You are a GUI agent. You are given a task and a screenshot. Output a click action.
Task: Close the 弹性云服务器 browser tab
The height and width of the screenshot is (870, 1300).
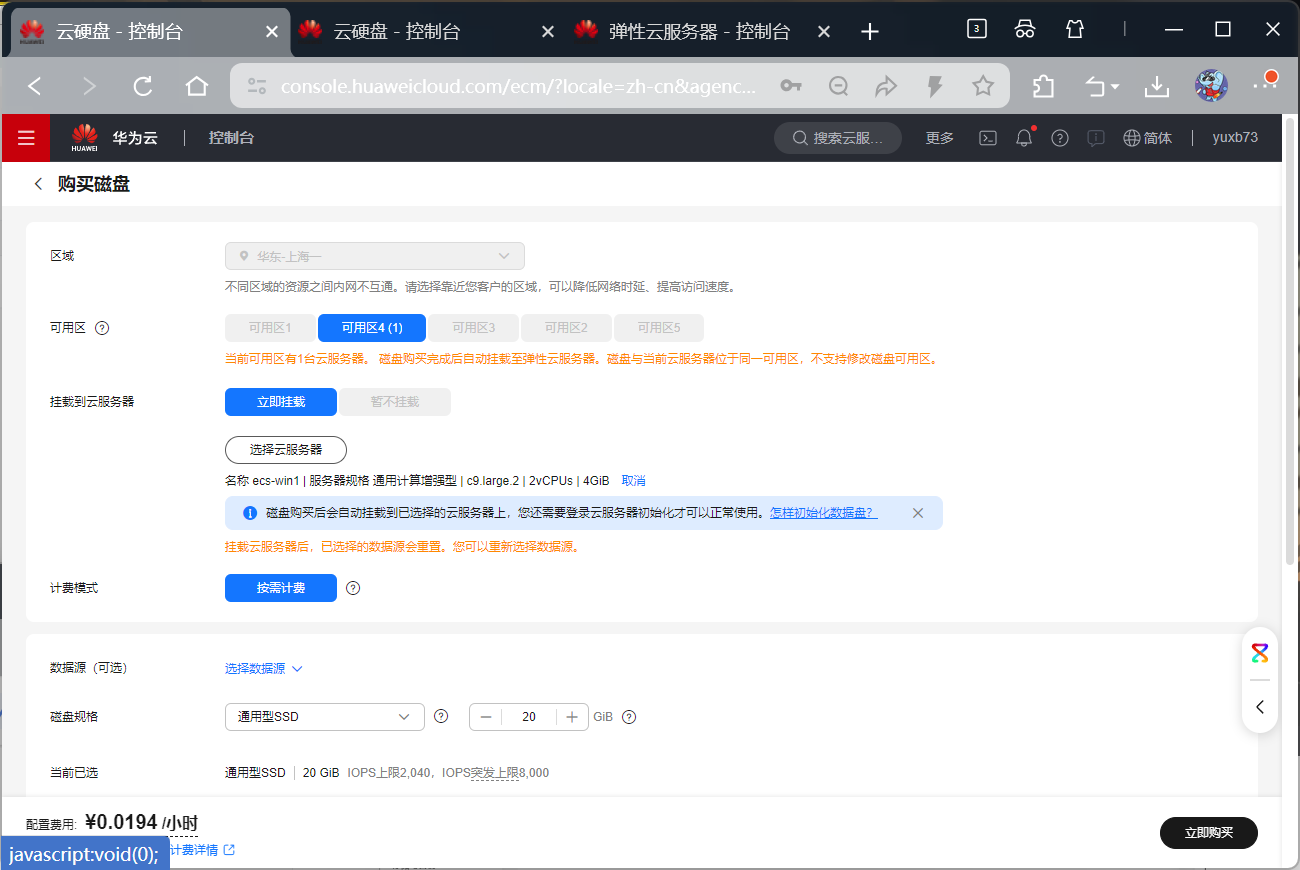pyautogui.click(x=824, y=32)
